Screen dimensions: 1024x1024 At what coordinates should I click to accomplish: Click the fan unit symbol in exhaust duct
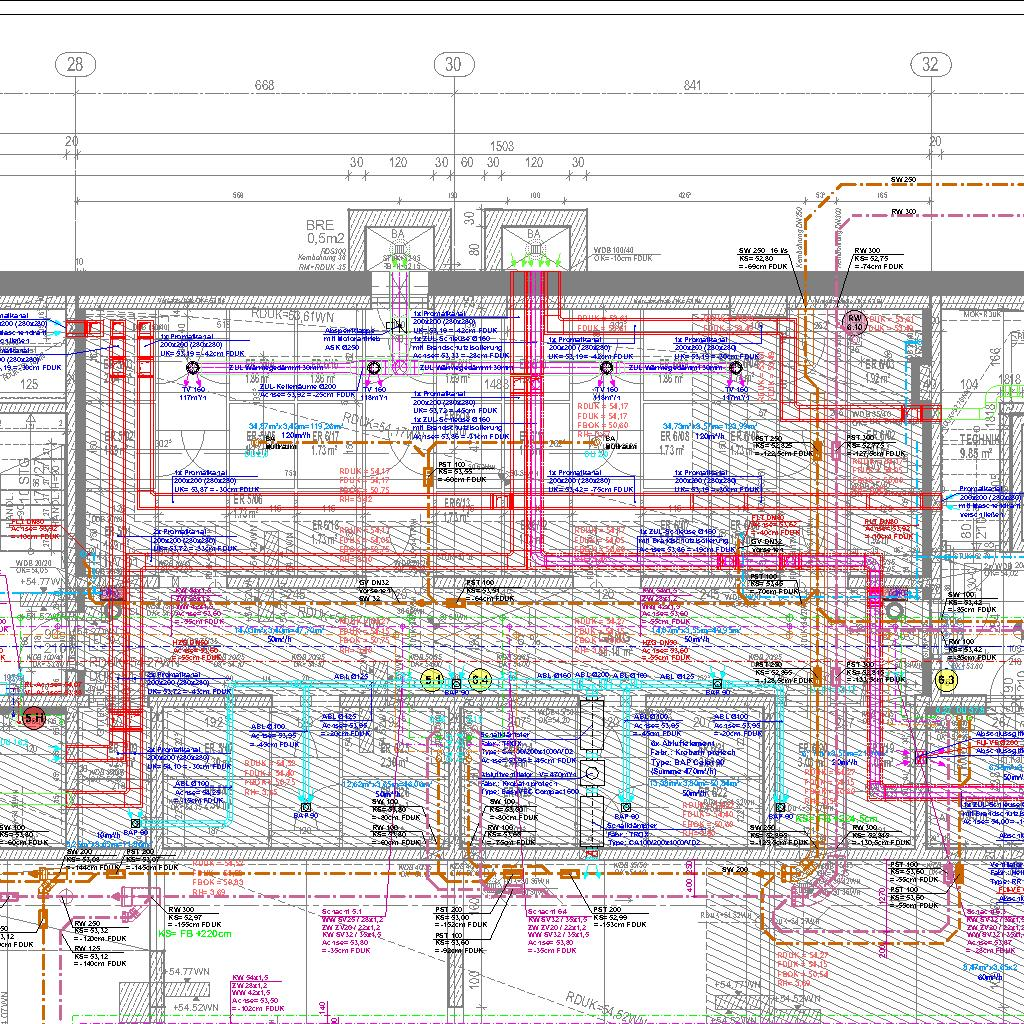click(592, 773)
